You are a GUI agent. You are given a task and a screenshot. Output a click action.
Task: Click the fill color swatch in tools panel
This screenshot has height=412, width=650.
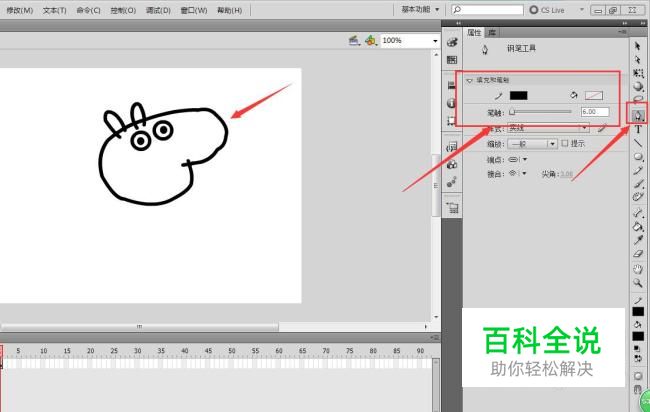[x=638, y=336]
